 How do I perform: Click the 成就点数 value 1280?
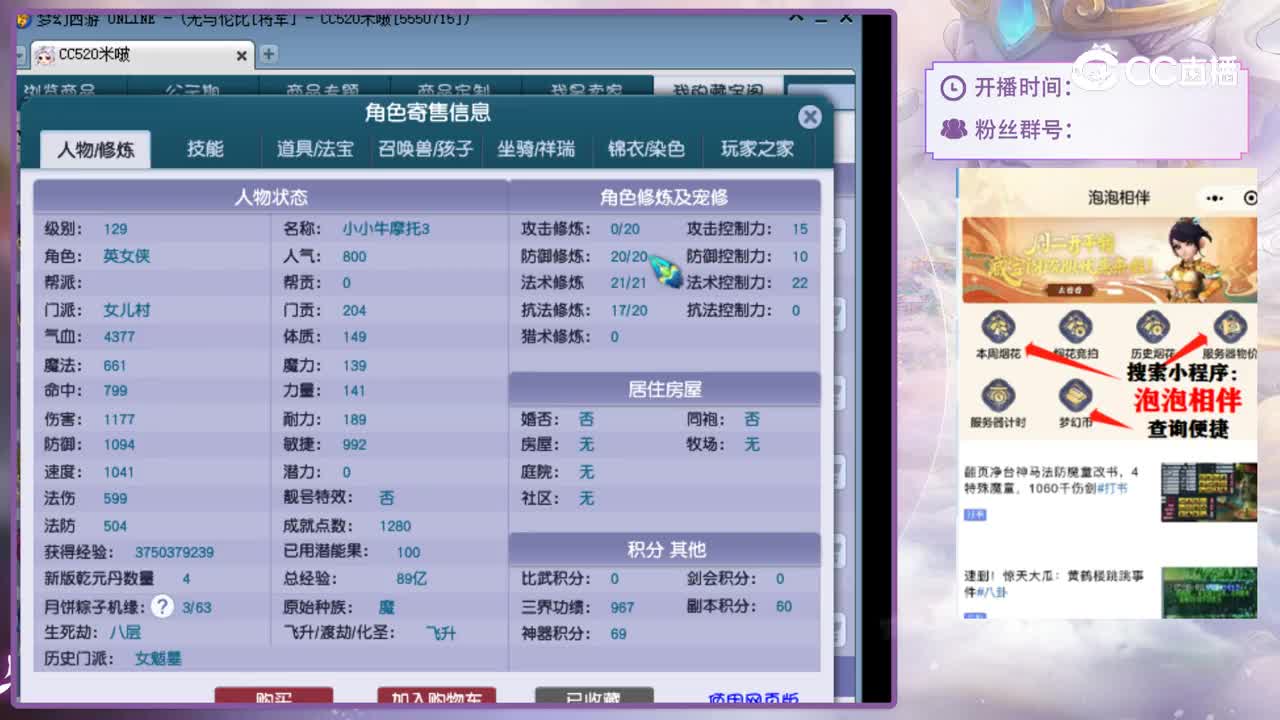point(395,526)
